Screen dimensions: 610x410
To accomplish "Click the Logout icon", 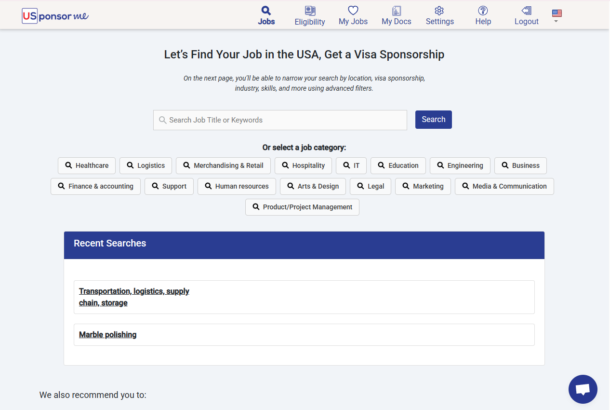I will coord(526,10).
